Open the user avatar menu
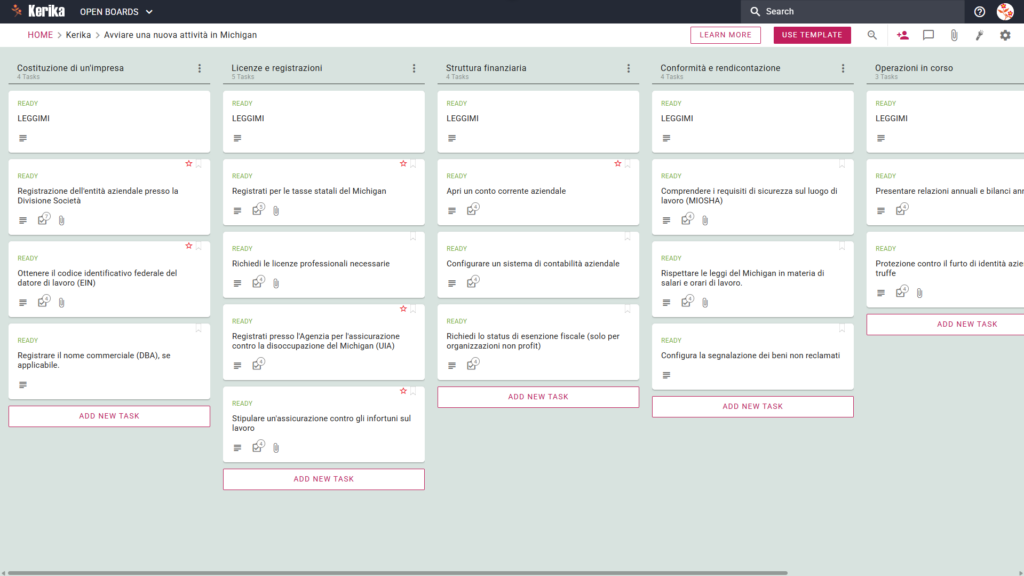 click(1005, 11)
